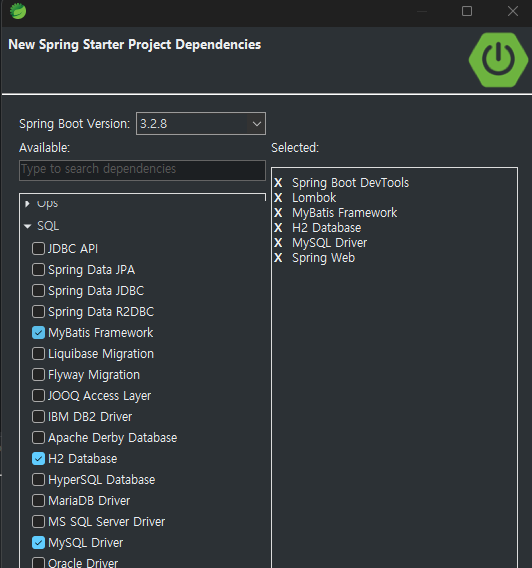Screen dimensions: 532x568
Task: Enable the HyperSQL Database checkbox
Action: (x=38, y=480)
